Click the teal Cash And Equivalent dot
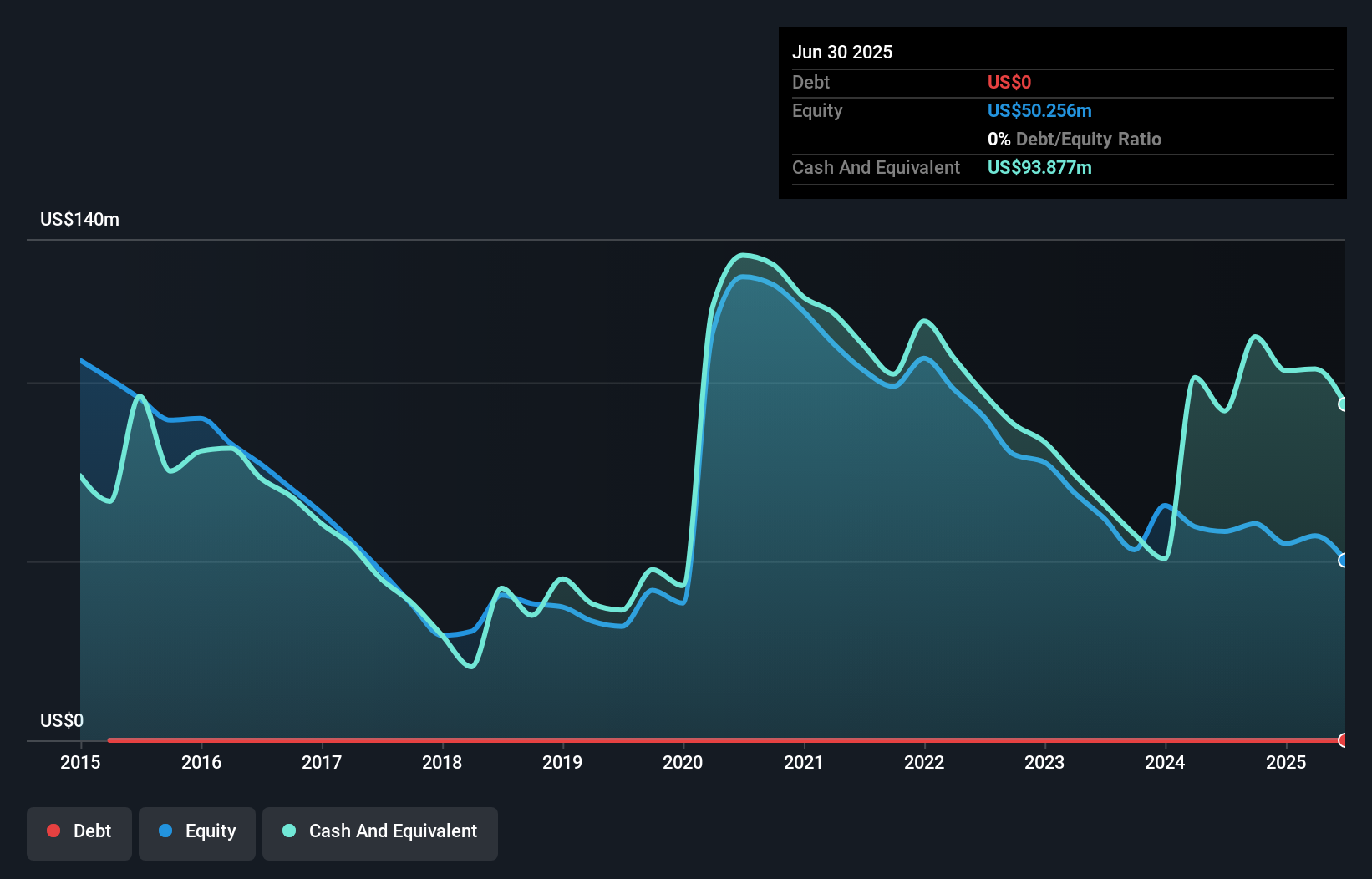 click(287, 831)
